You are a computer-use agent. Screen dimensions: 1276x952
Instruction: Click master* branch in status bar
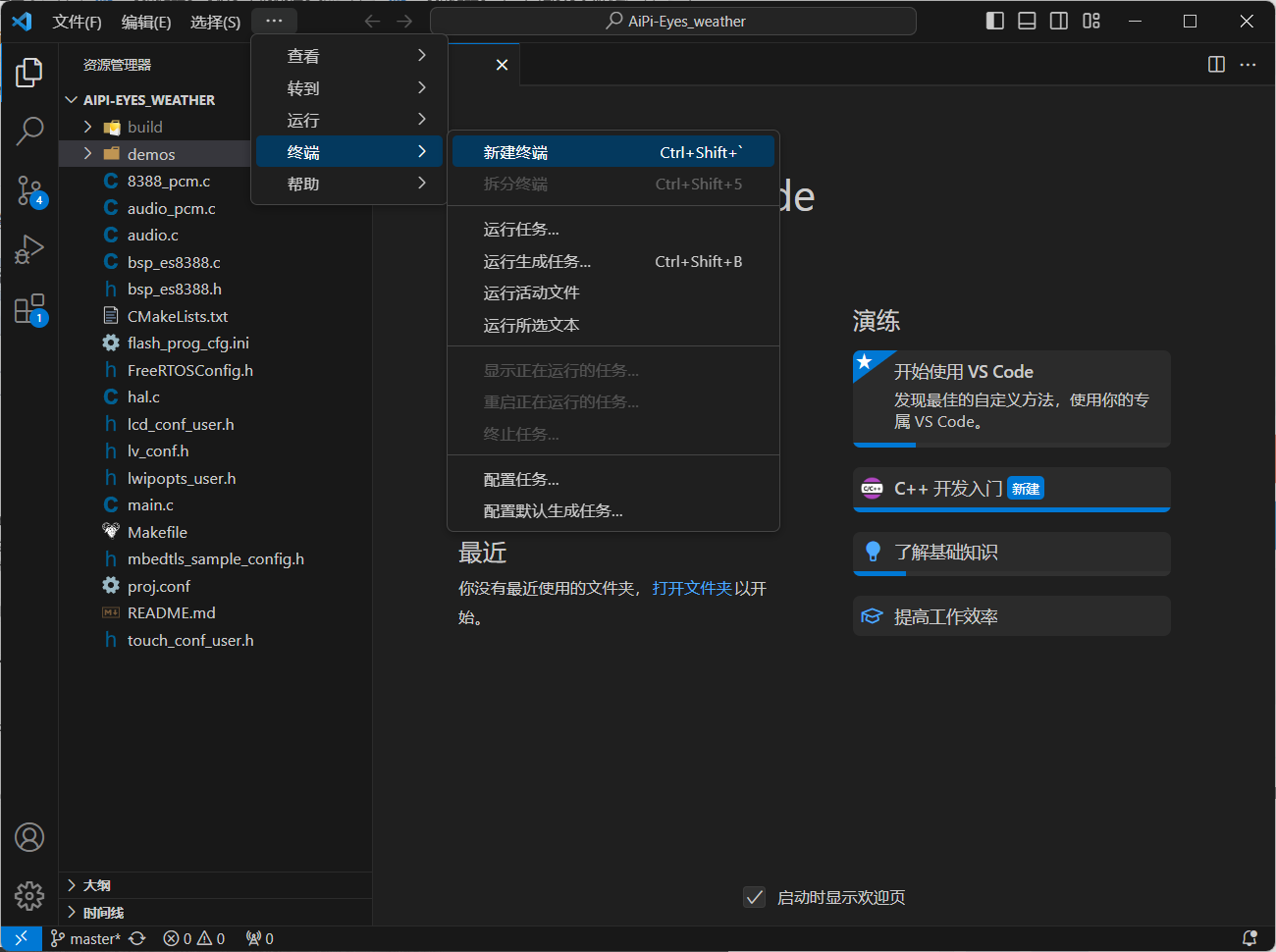click(x=85, y=938)
